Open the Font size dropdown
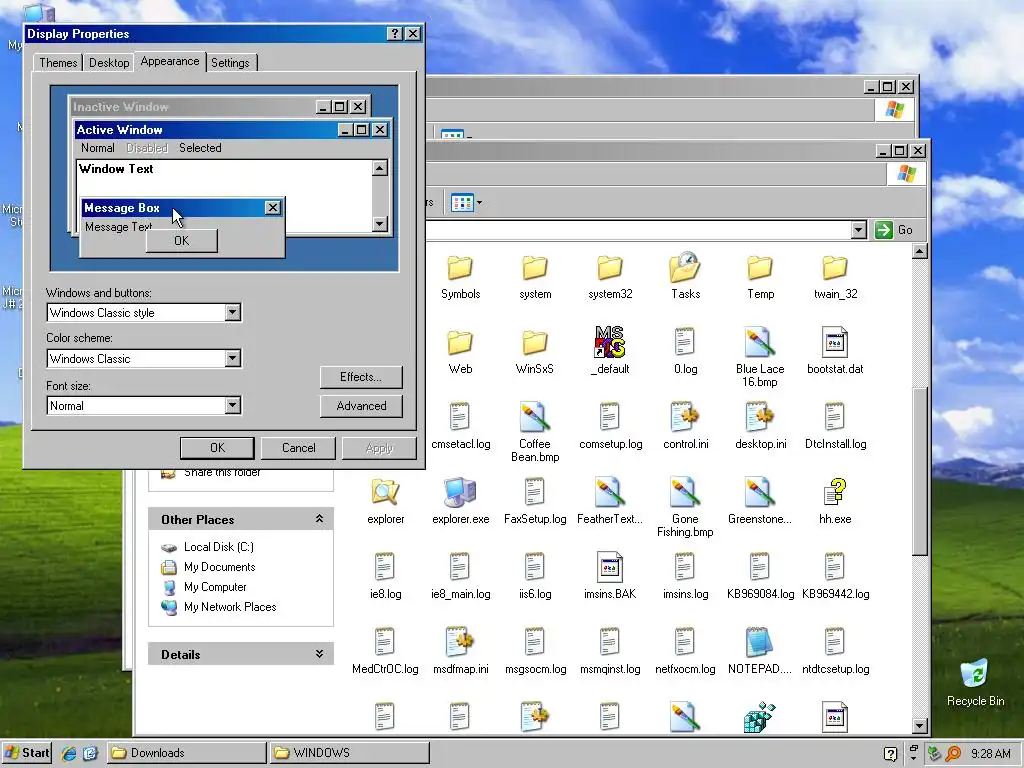Screen dimensions: 1024x768 pyautogui.click(x=233, y=406)
